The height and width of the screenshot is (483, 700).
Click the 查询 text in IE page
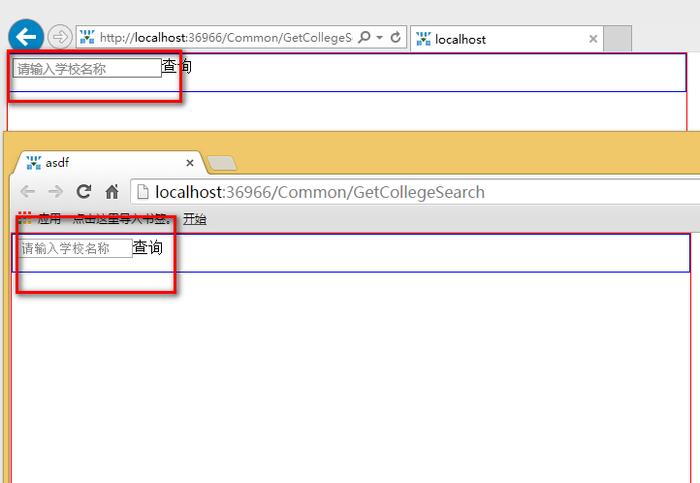(177, 66)
